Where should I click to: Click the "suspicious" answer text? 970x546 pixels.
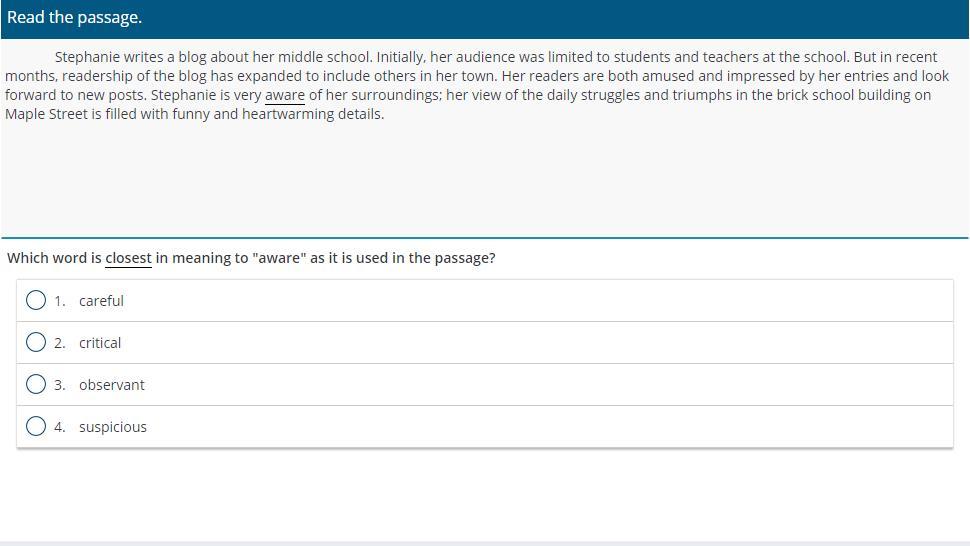point(113,427)
